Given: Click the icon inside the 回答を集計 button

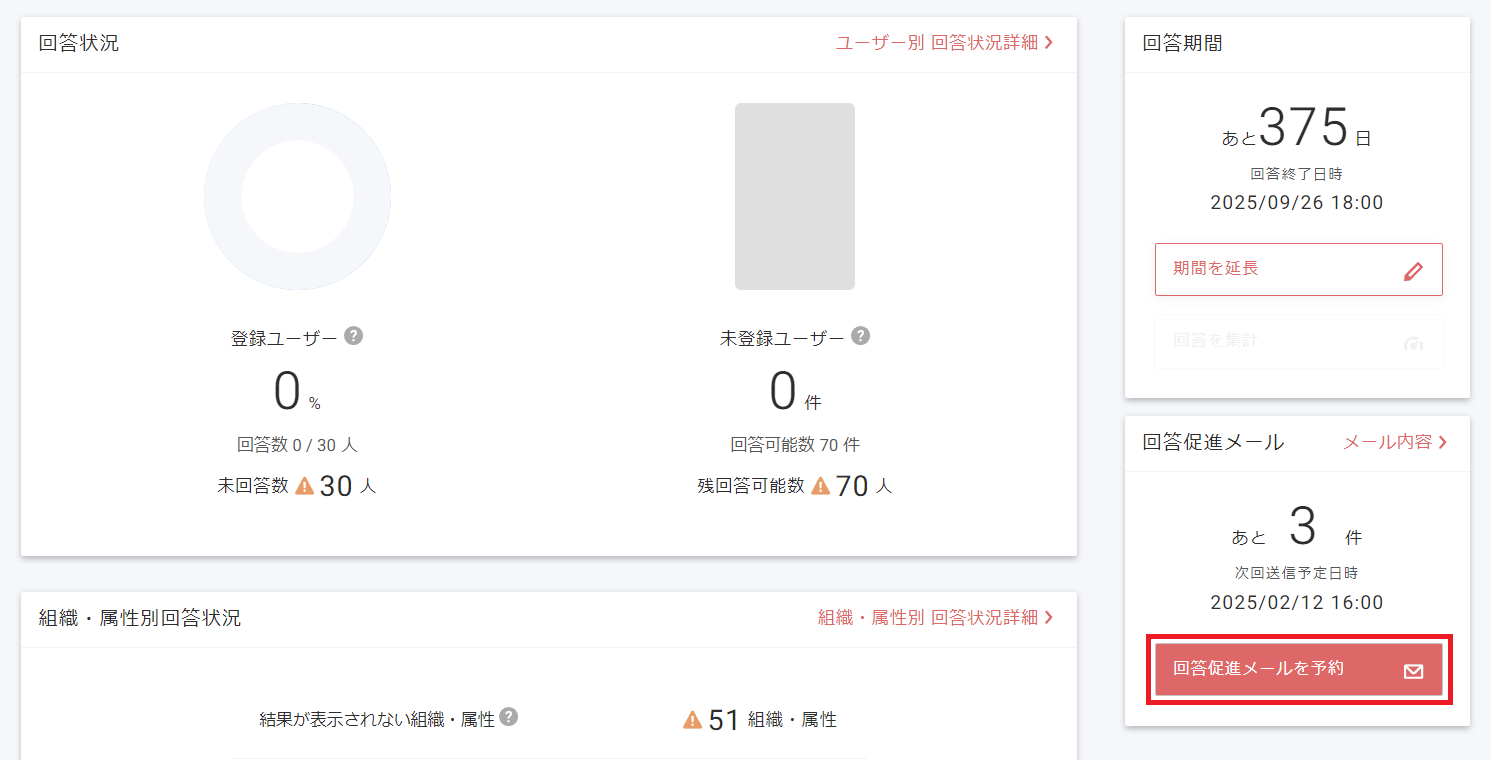Looking at the screenshot, I should tap(1413, 343).
